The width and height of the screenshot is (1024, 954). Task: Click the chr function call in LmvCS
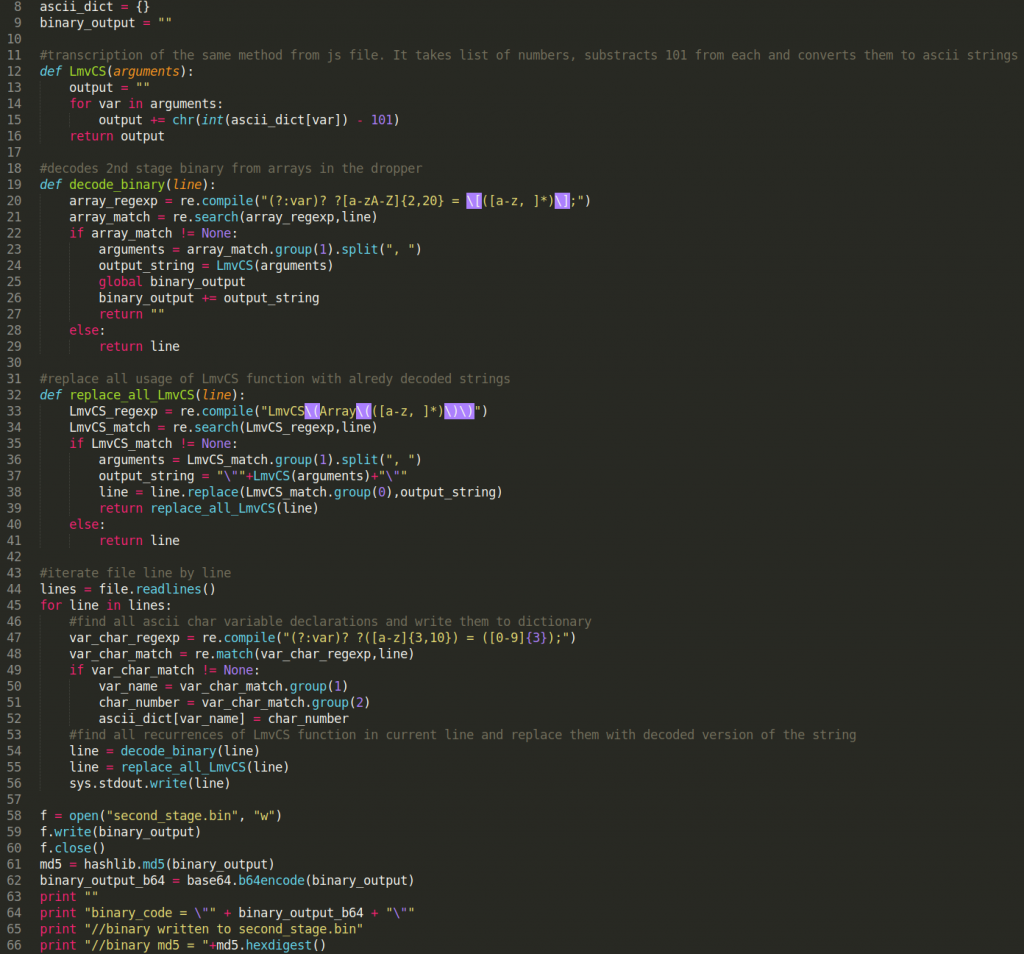[x=161, y=120]
